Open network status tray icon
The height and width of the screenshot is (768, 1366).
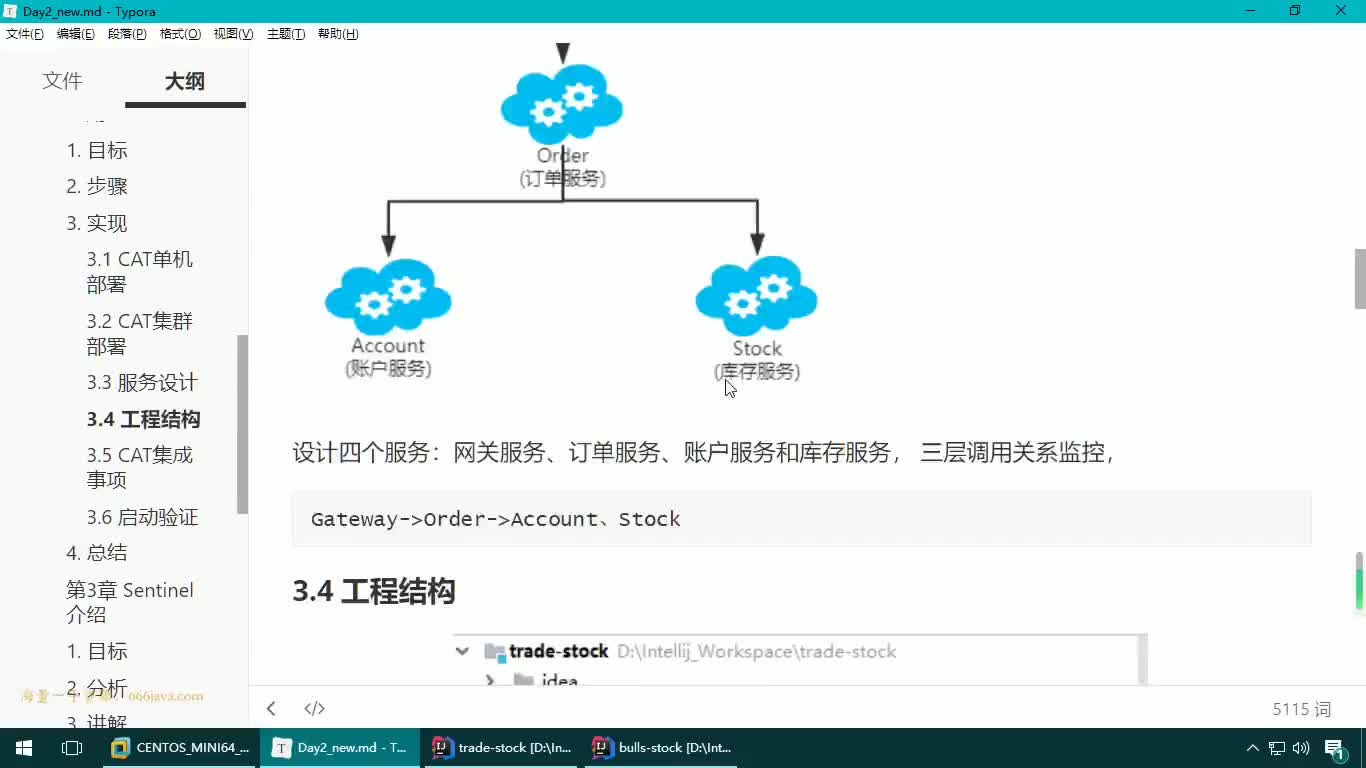pyautogui.click(x=1277, y=748)
